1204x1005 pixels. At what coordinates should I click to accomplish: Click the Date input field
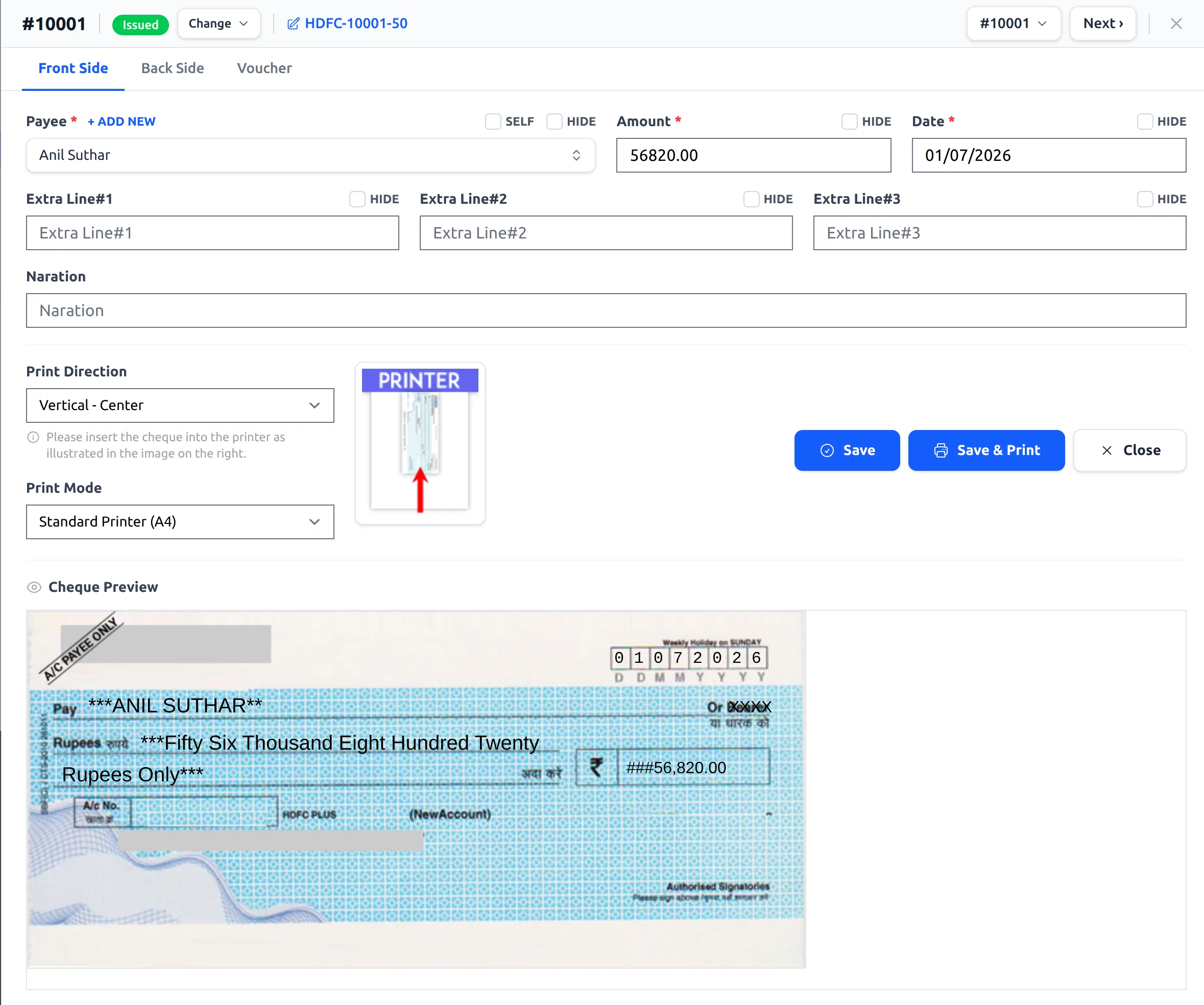(x=1049, y=155)
